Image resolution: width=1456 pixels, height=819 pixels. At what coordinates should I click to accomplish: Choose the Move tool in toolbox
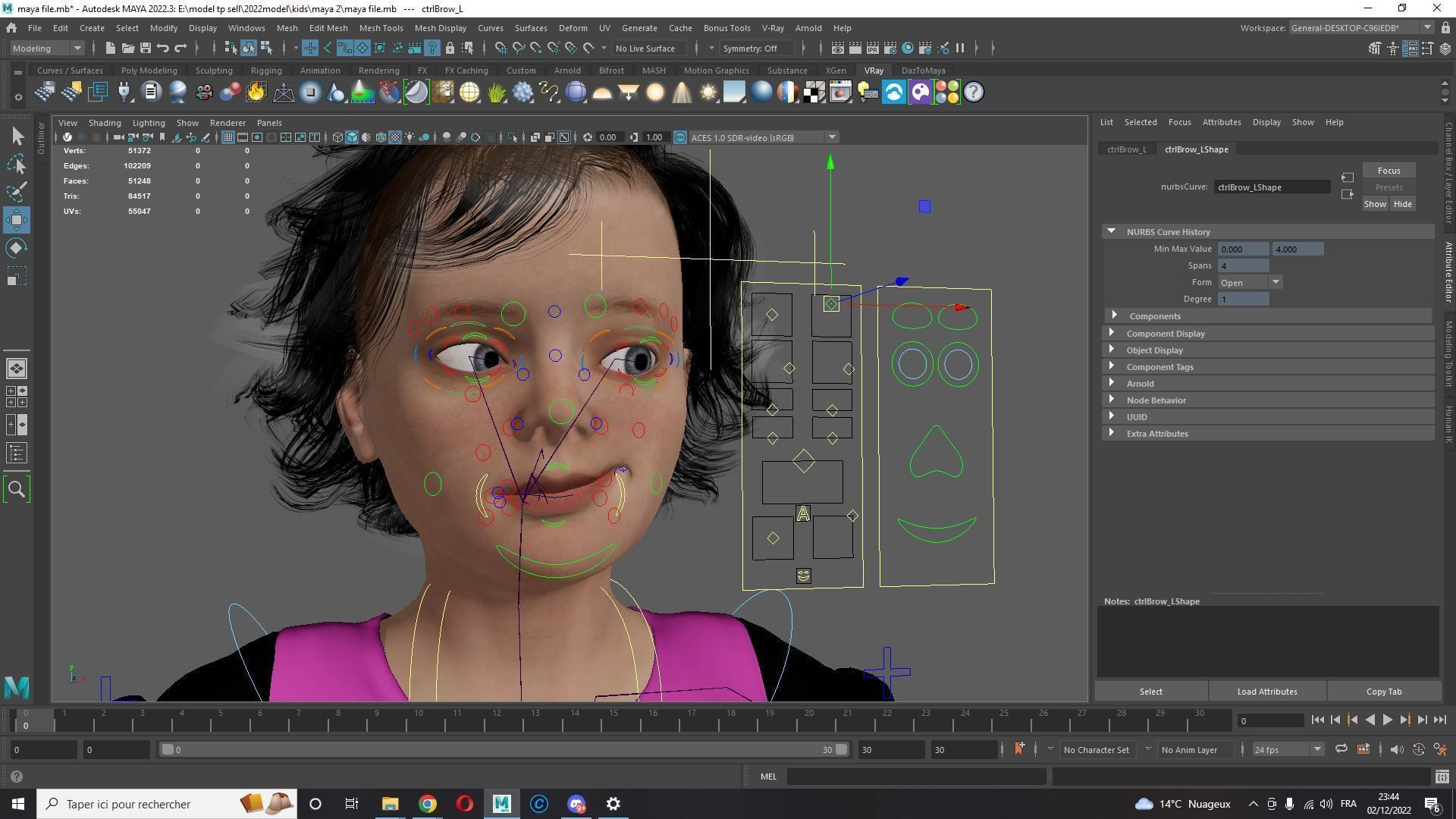click(17, 220)
